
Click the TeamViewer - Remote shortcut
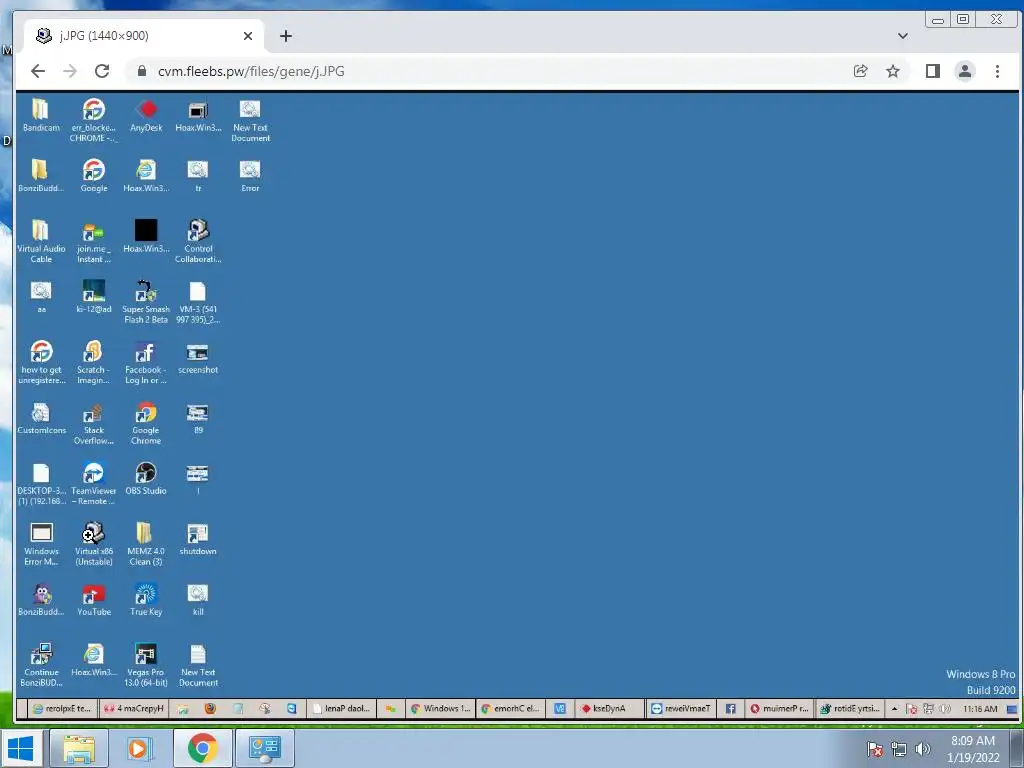[x=93, y=483]
